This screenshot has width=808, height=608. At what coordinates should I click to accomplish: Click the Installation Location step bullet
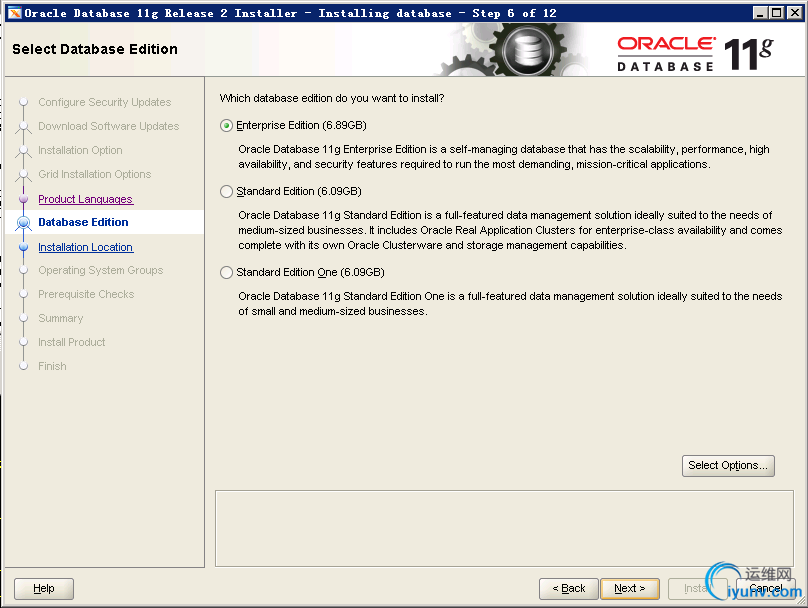click(x=23, y=247)
